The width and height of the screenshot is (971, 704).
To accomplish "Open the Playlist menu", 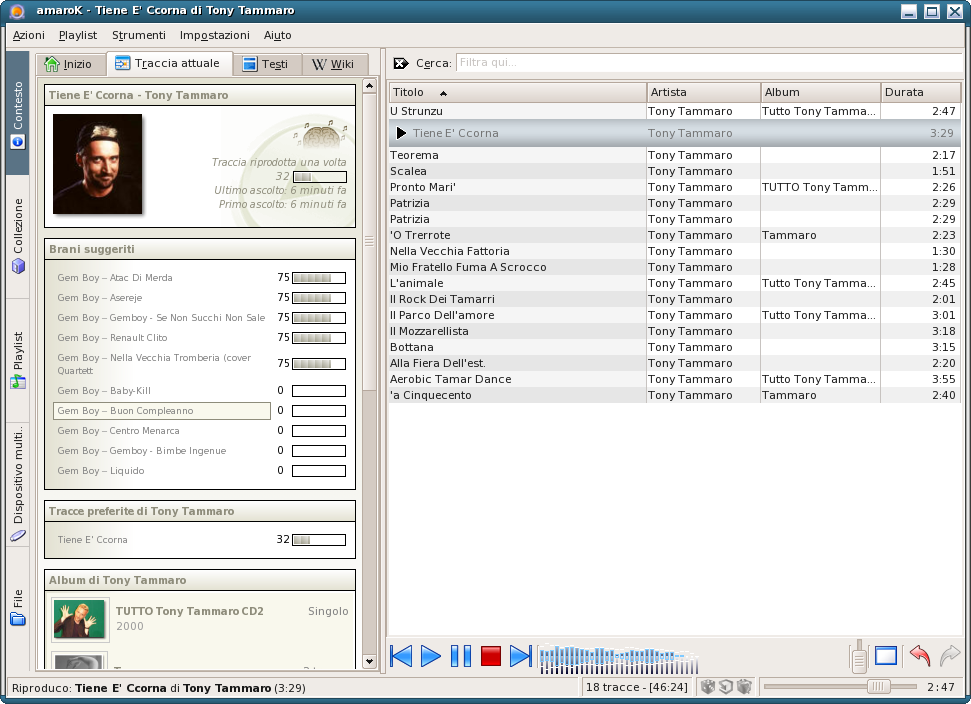I will [x=77, y=35].
